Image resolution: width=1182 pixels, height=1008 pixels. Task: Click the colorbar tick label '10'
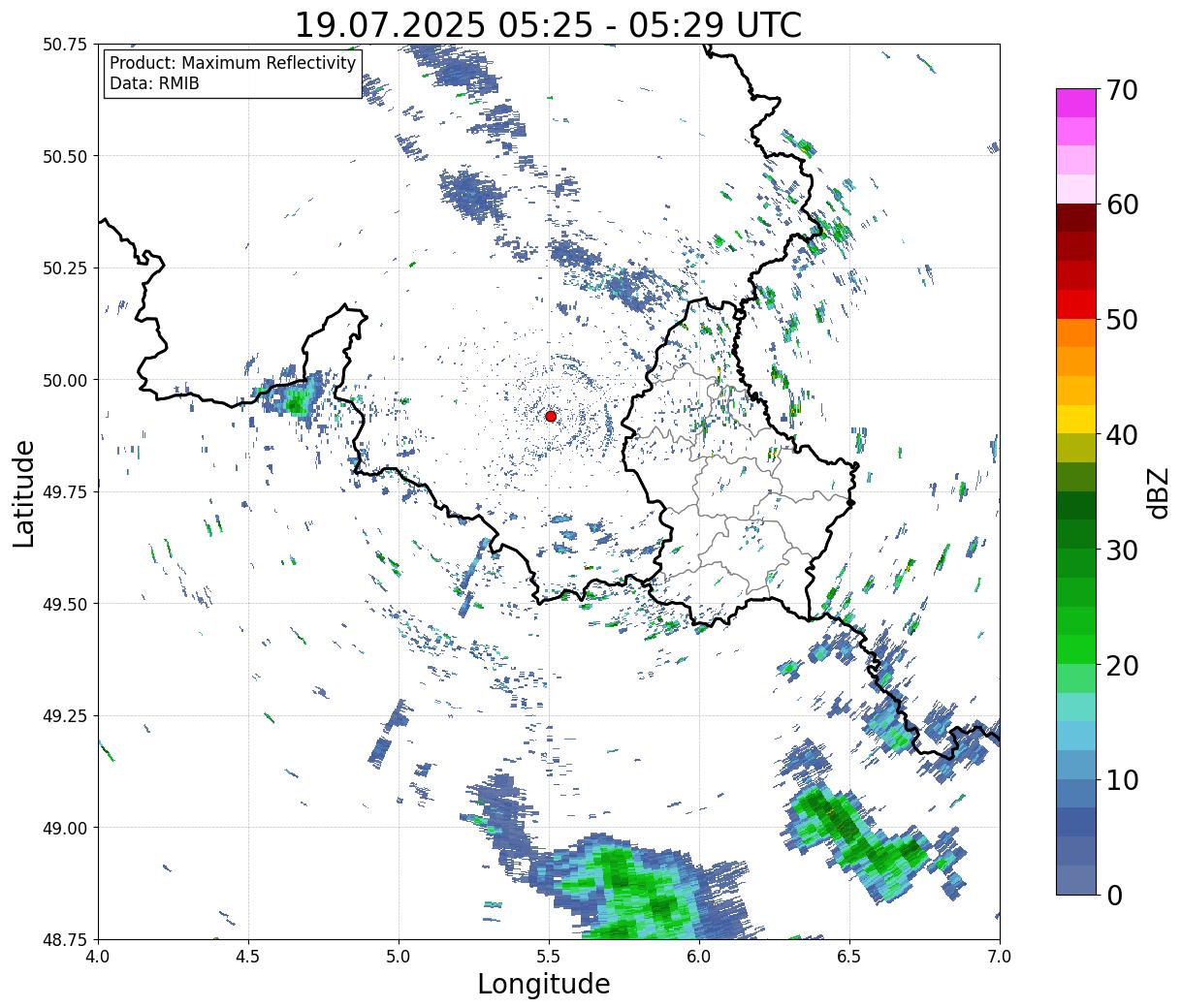click(1121, 779)
